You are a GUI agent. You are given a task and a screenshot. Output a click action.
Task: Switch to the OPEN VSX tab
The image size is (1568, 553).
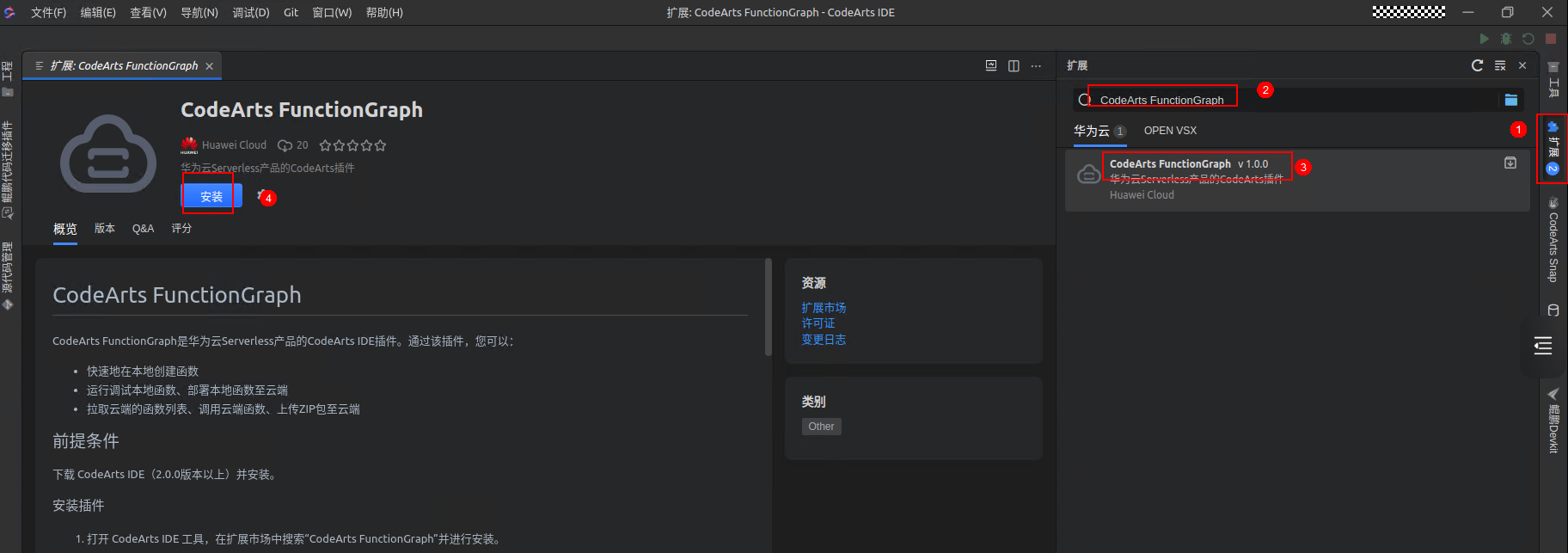point(1170,131)
